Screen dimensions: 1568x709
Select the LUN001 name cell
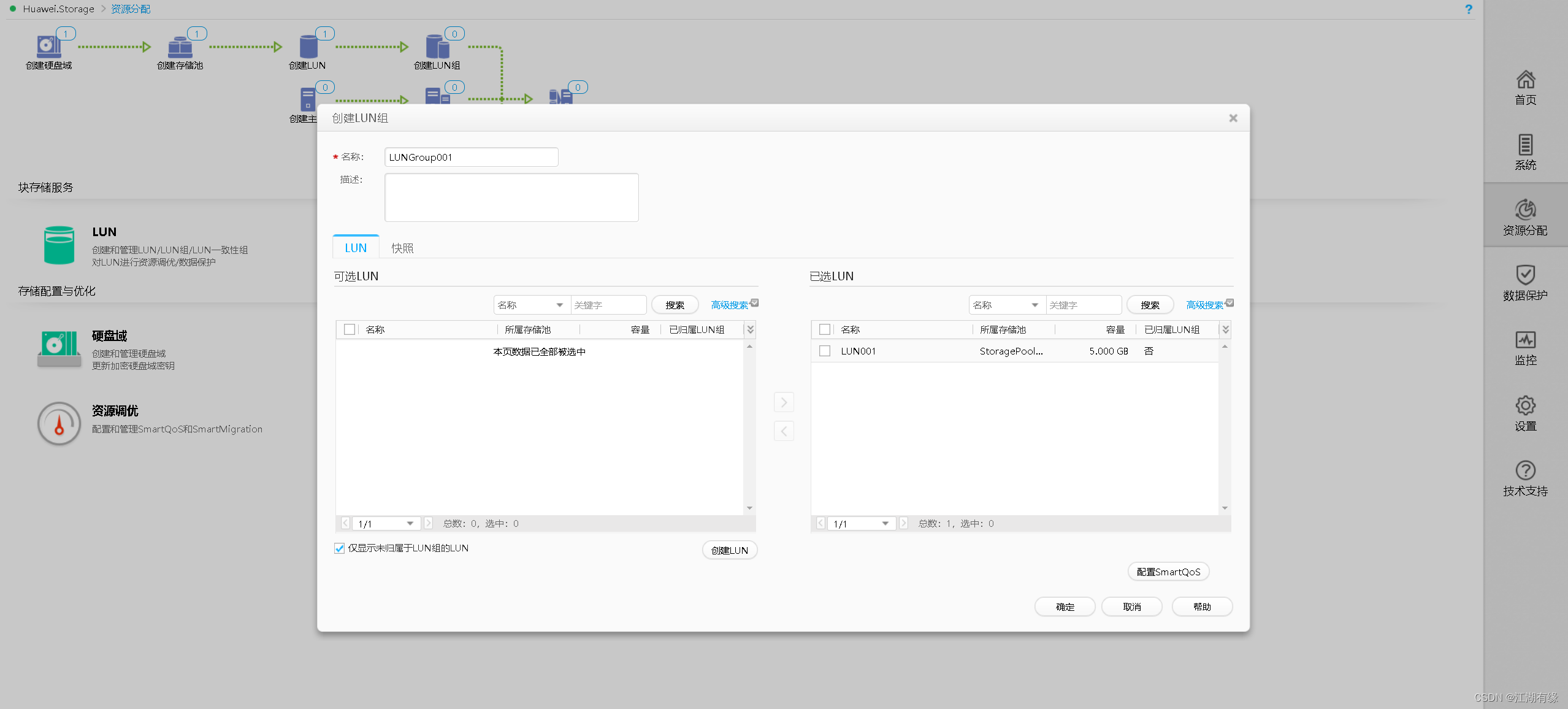pos(858,351)
